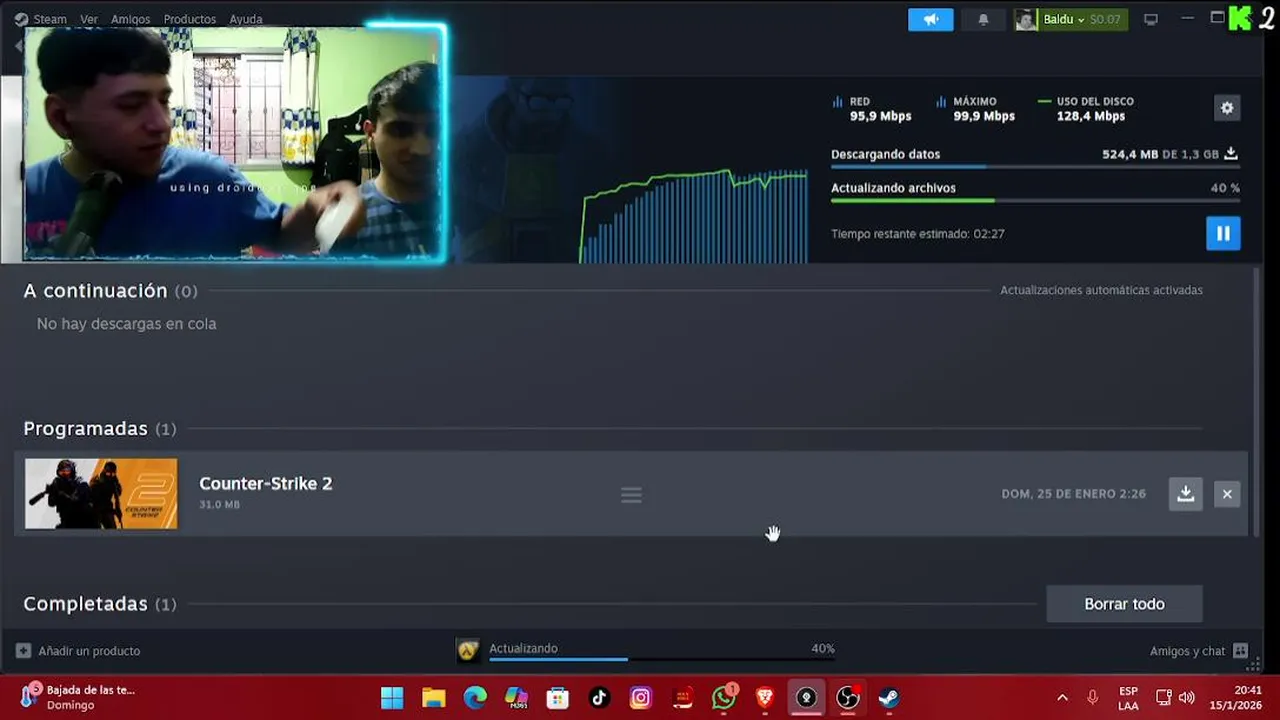The width and height of the screenshot is (1280, 720).
Task: Open the Windows Start menu
Action: click(x=392, y=697)
